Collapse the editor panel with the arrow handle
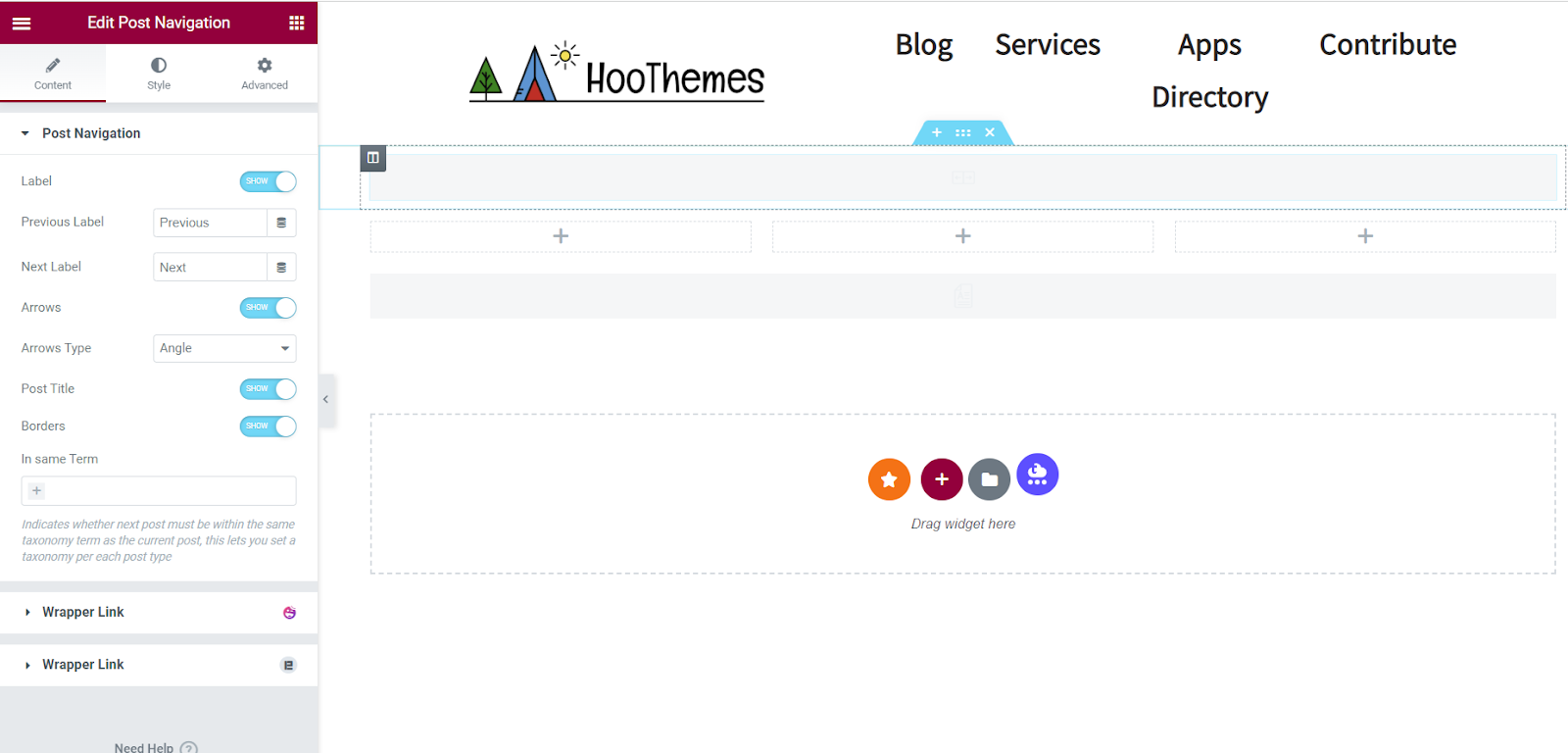Image resolution: width=1568 pixels, height=753 pixels. coord(326,400)
